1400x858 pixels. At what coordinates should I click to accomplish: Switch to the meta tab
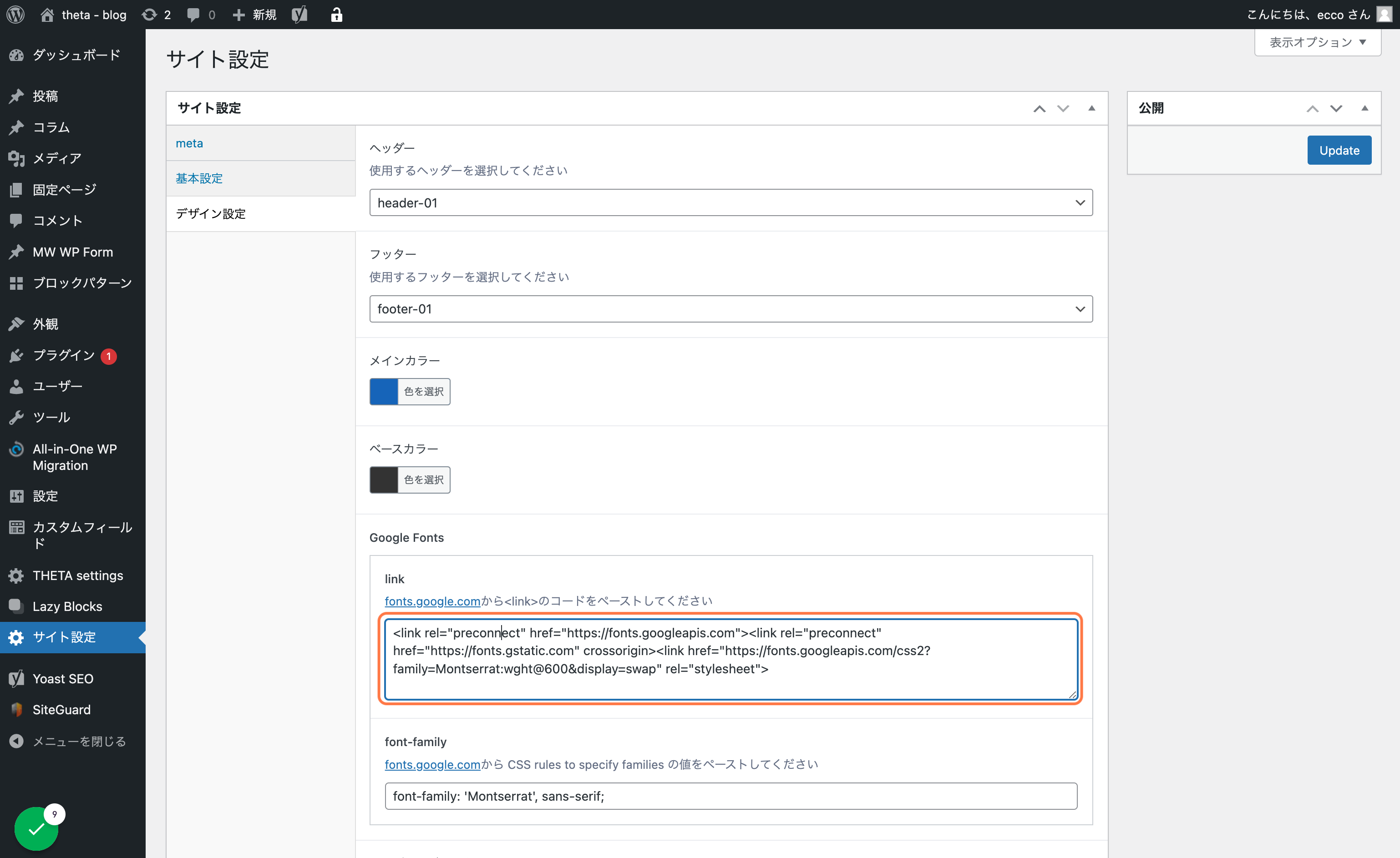pyautogui.click(x=261, y=143)
